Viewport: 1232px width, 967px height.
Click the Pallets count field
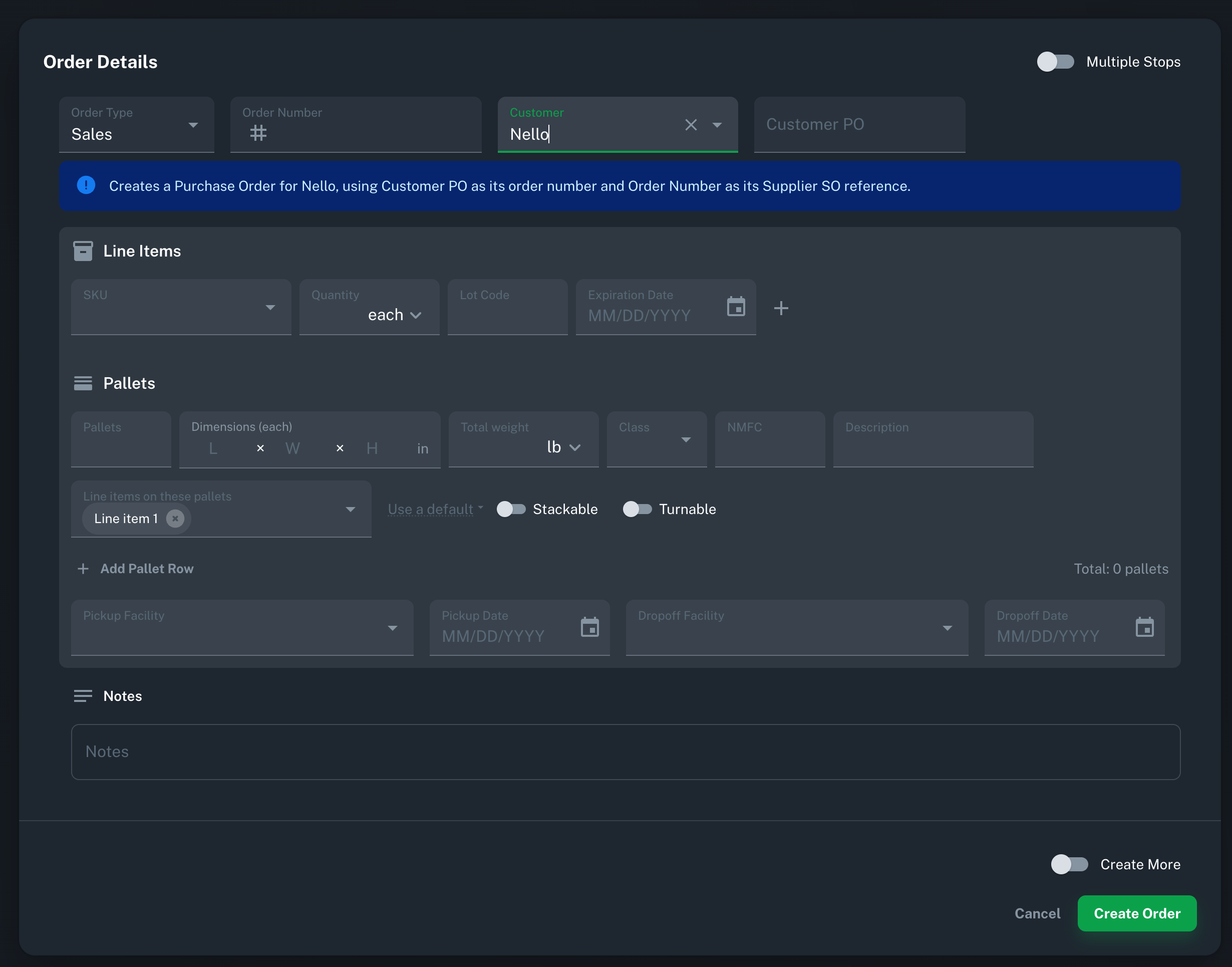click(121, 439)
